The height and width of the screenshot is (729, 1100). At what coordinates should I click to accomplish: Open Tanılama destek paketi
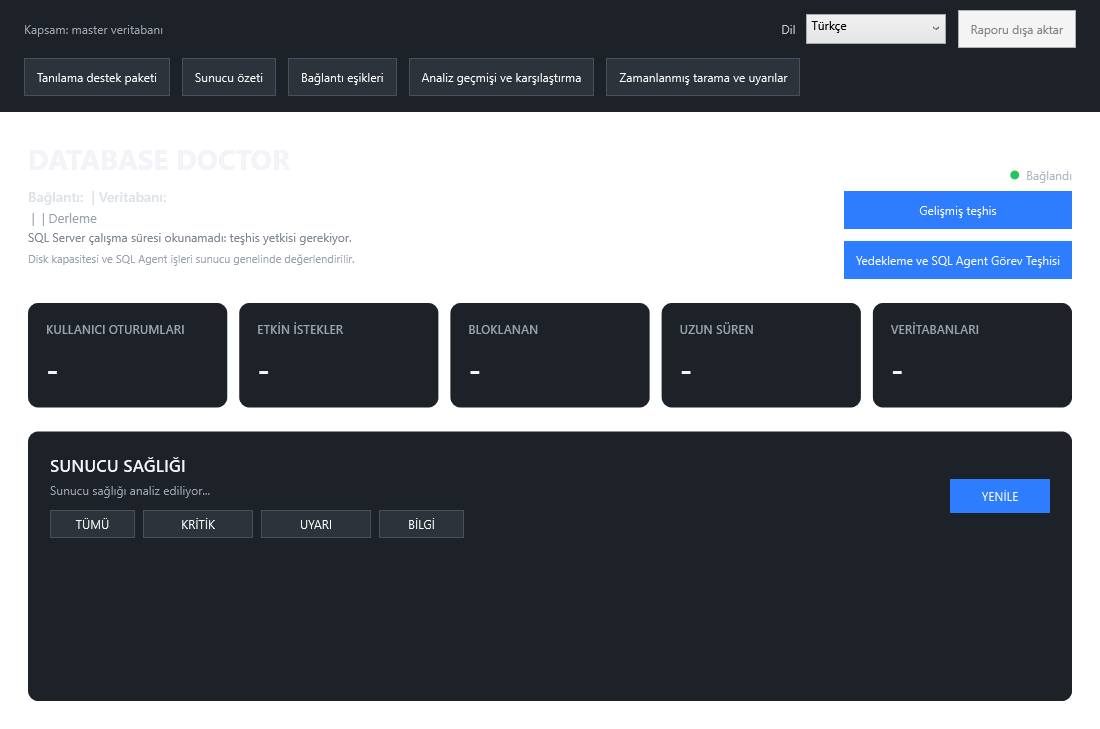97,77
